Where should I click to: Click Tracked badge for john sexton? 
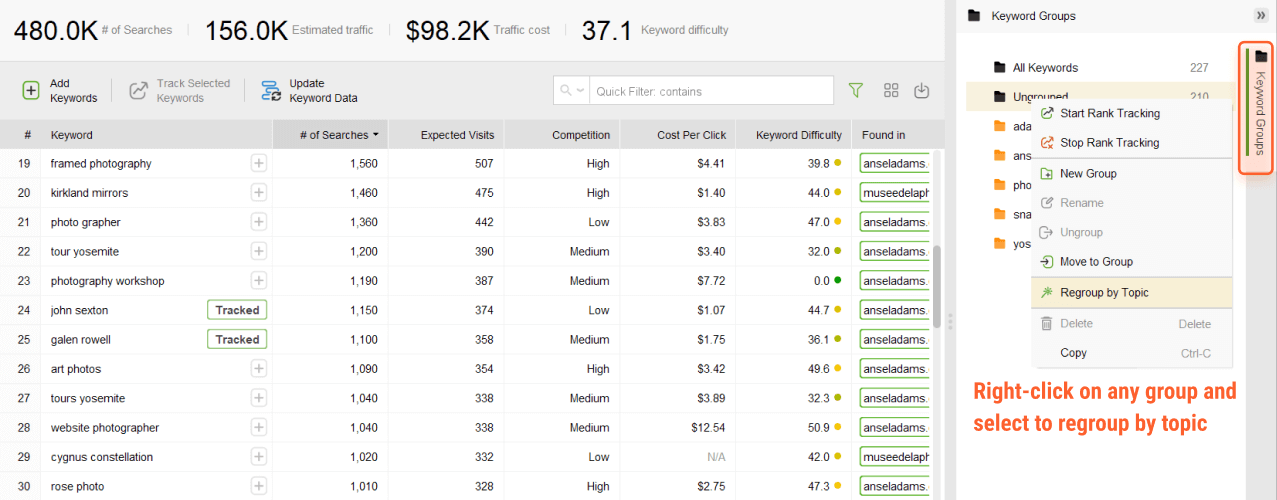237,310
